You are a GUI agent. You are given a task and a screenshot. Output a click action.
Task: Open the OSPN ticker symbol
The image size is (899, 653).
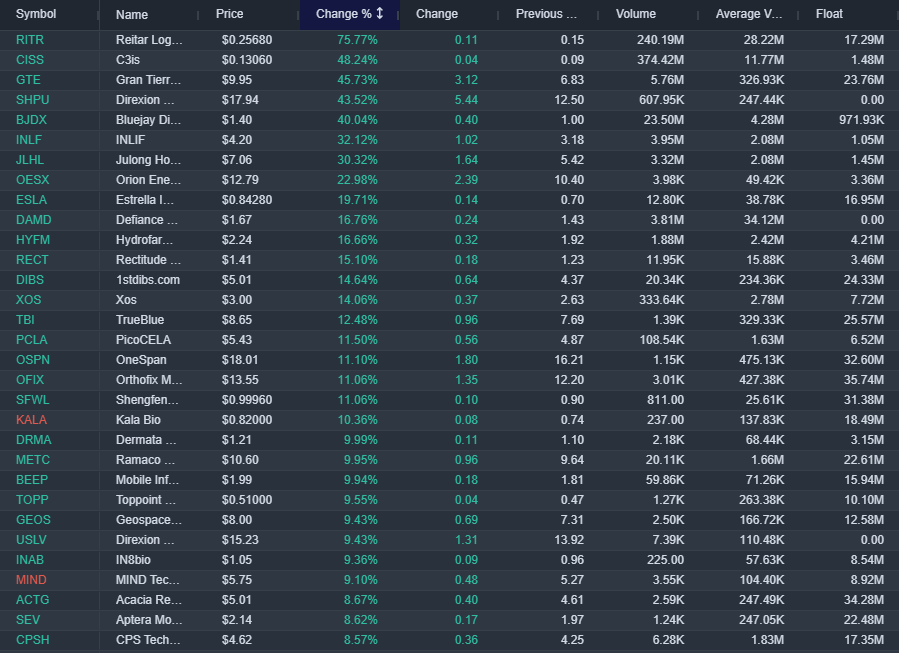33,360
